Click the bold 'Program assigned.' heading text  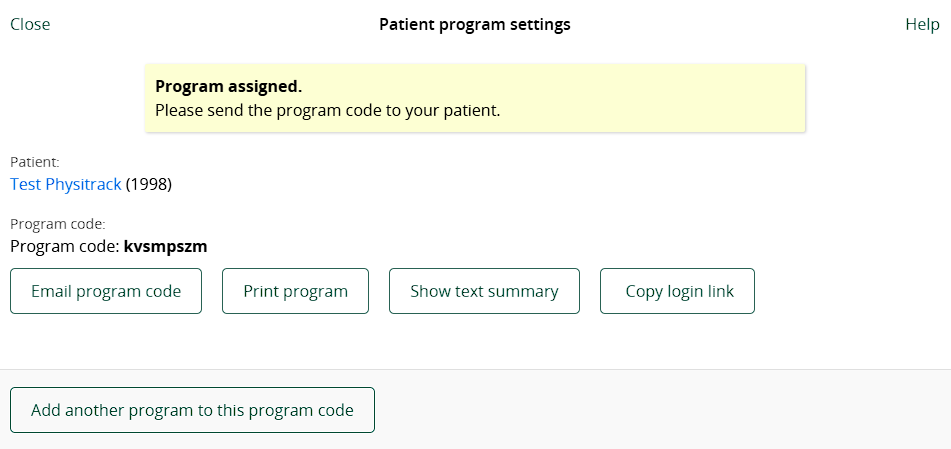(228, 87)
